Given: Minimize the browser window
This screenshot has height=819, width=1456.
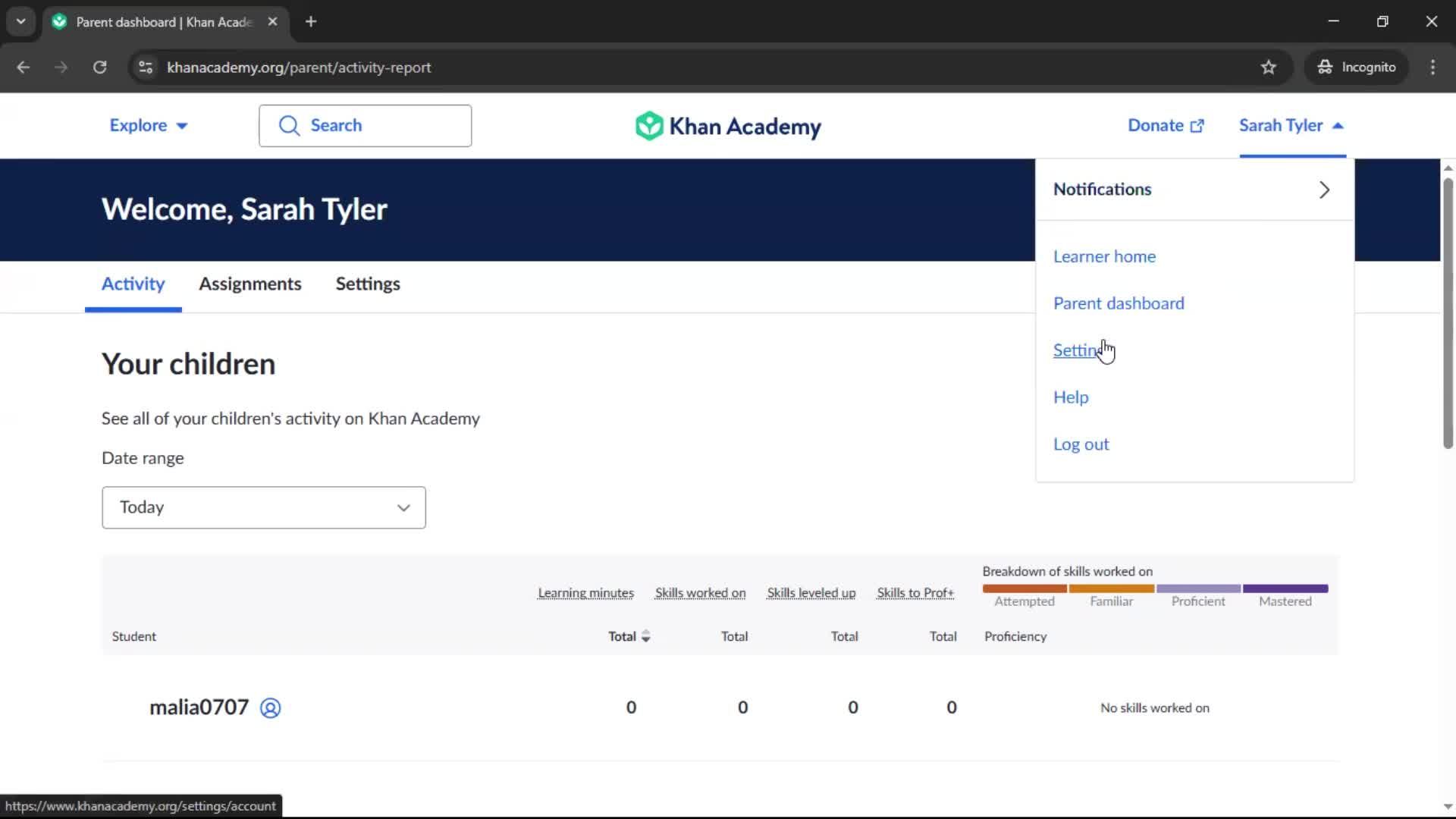Looking at the screenshot, I should pyautogui.click(x=1333, y=22).
